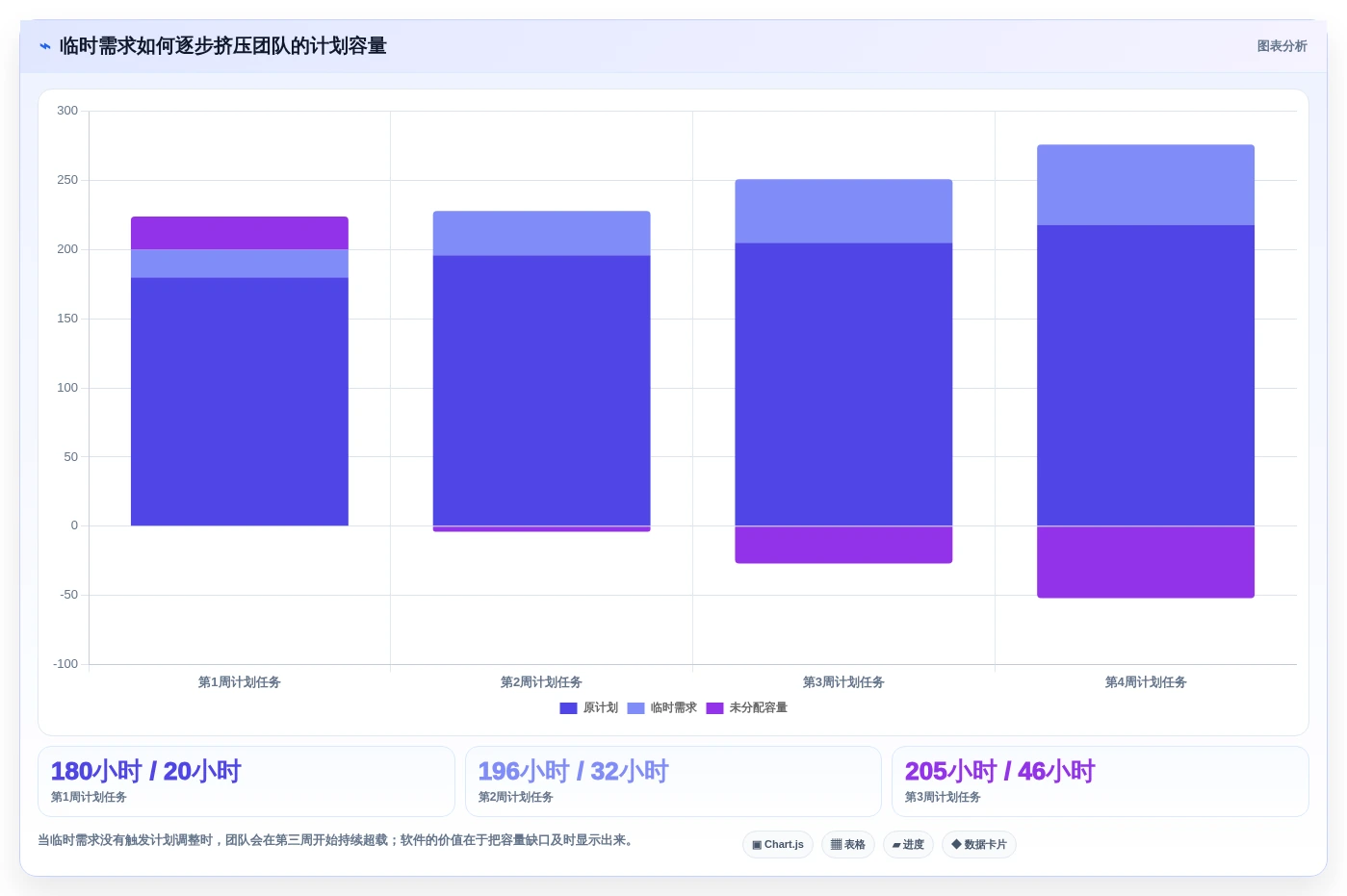The image size is (1347, 896).
Task: Click the footer note starting 当临时需求没有触发
Action: [337, 840]
